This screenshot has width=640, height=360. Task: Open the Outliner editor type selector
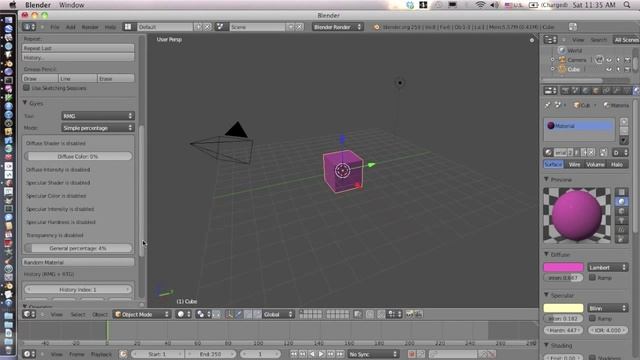pyautogui.click(x=550, y=40)
